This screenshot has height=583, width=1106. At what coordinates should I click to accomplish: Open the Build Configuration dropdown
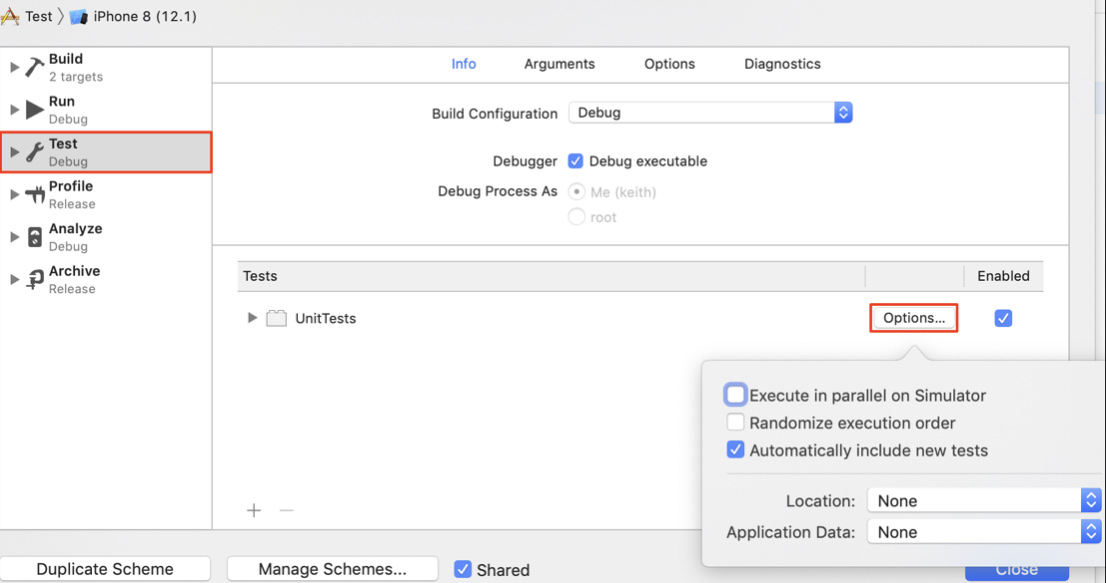coord(710,113)
